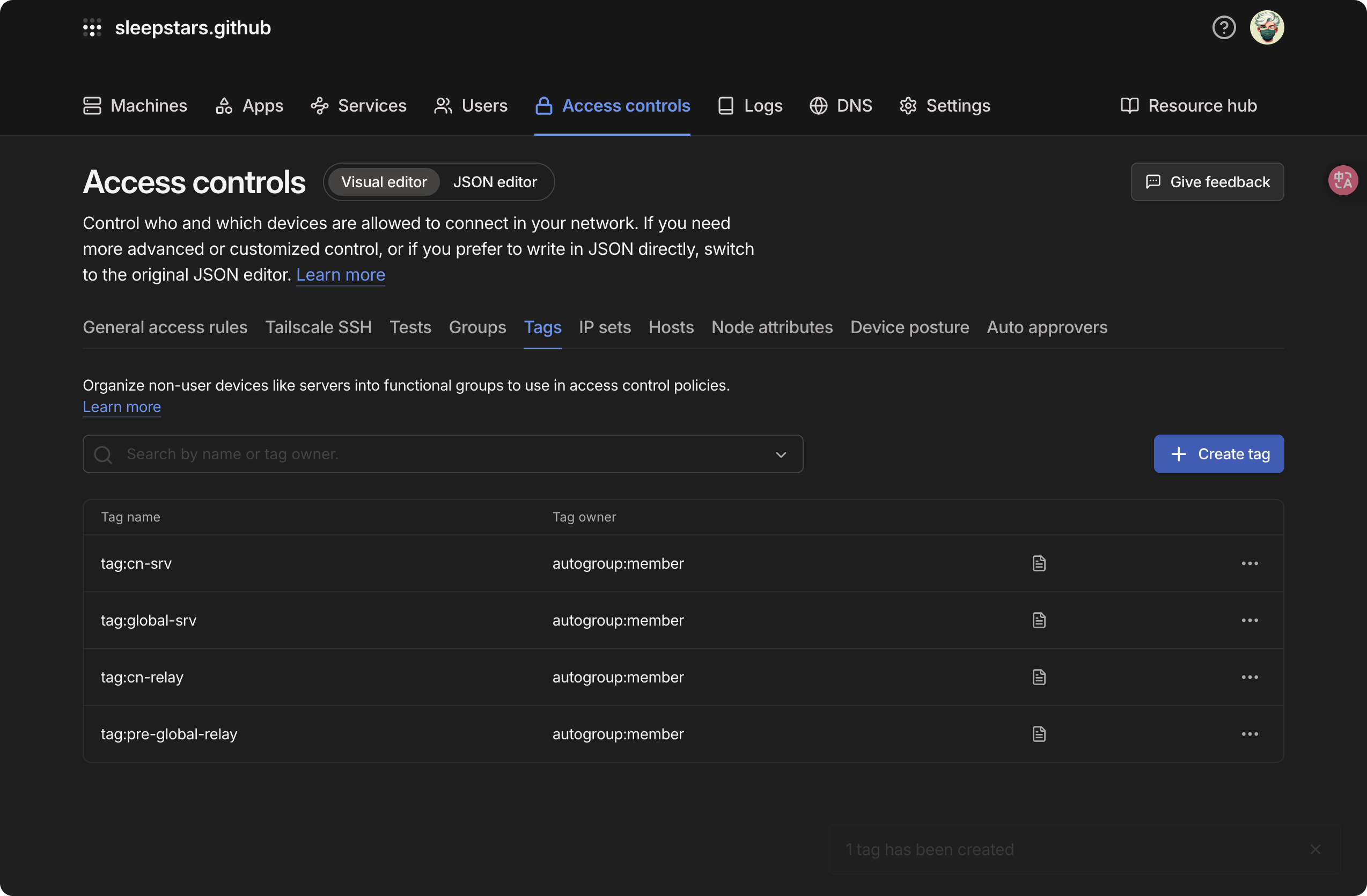Switch to Visual editor mode

tap(384, 182)
